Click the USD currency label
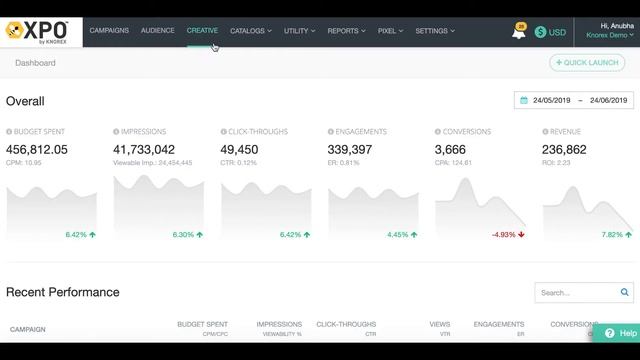 [557, 32]
